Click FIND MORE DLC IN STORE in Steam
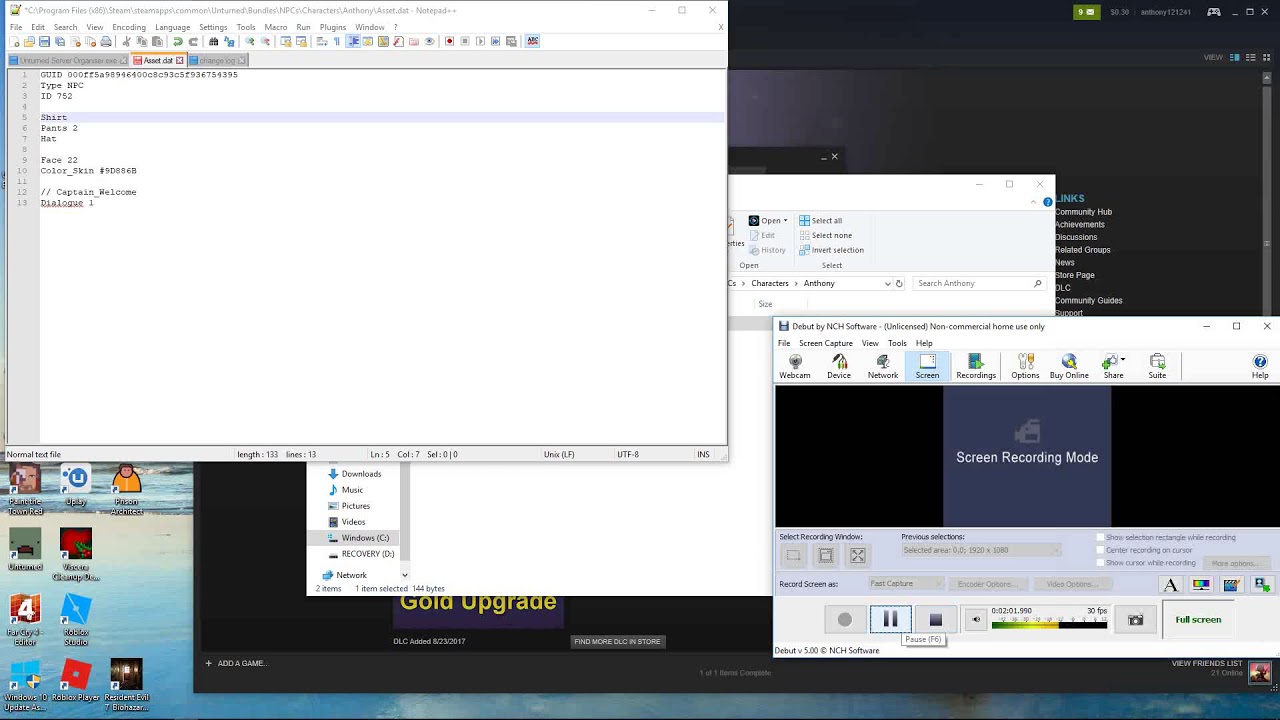 617,642
